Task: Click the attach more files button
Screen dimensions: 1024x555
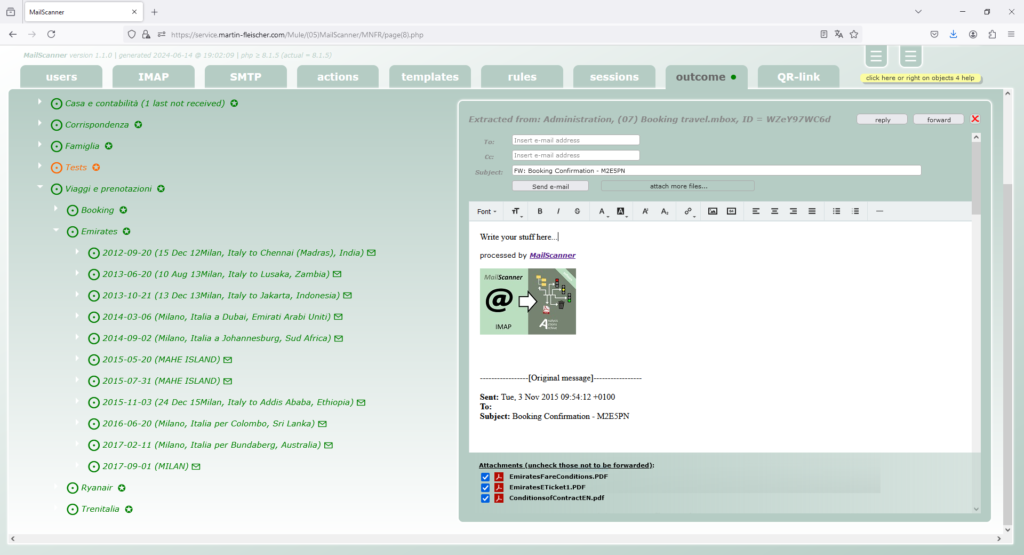Action: coord(677,186)
